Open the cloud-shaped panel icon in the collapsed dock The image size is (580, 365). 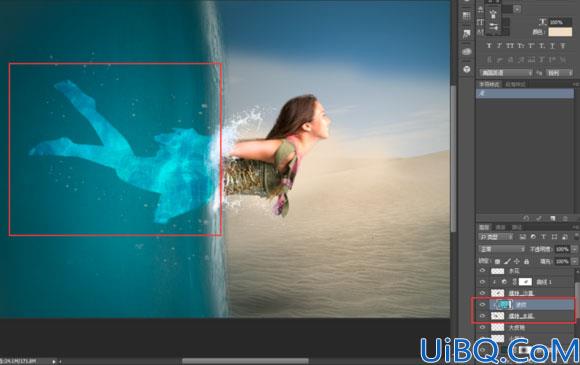tap(466, 51)
